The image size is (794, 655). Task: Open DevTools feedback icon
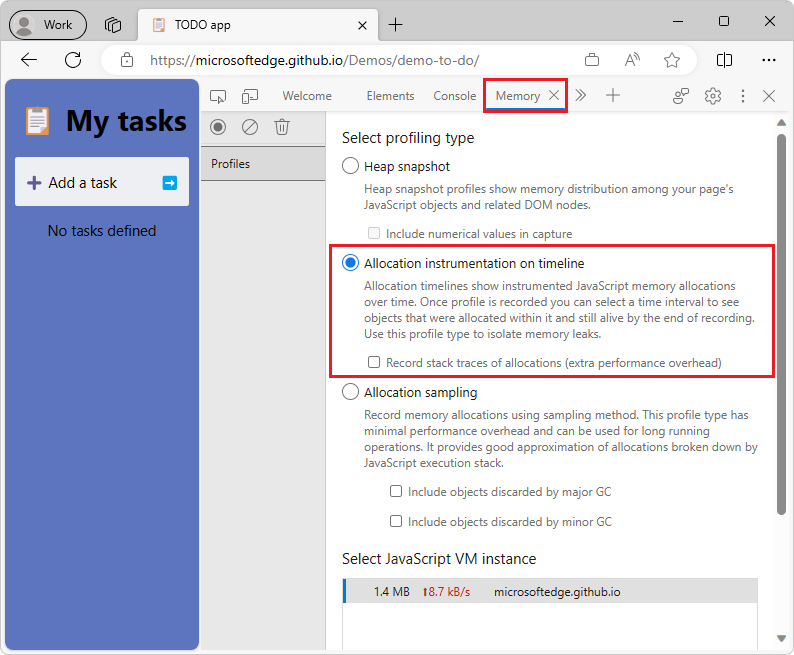pos(681,96)
